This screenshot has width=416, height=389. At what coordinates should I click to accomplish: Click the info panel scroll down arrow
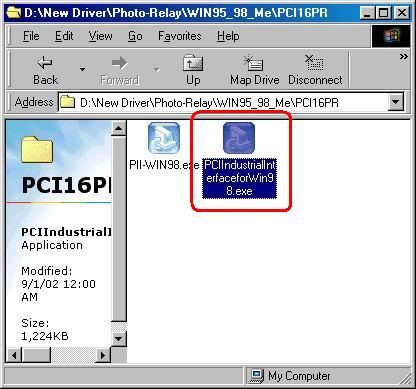point(119,339)
